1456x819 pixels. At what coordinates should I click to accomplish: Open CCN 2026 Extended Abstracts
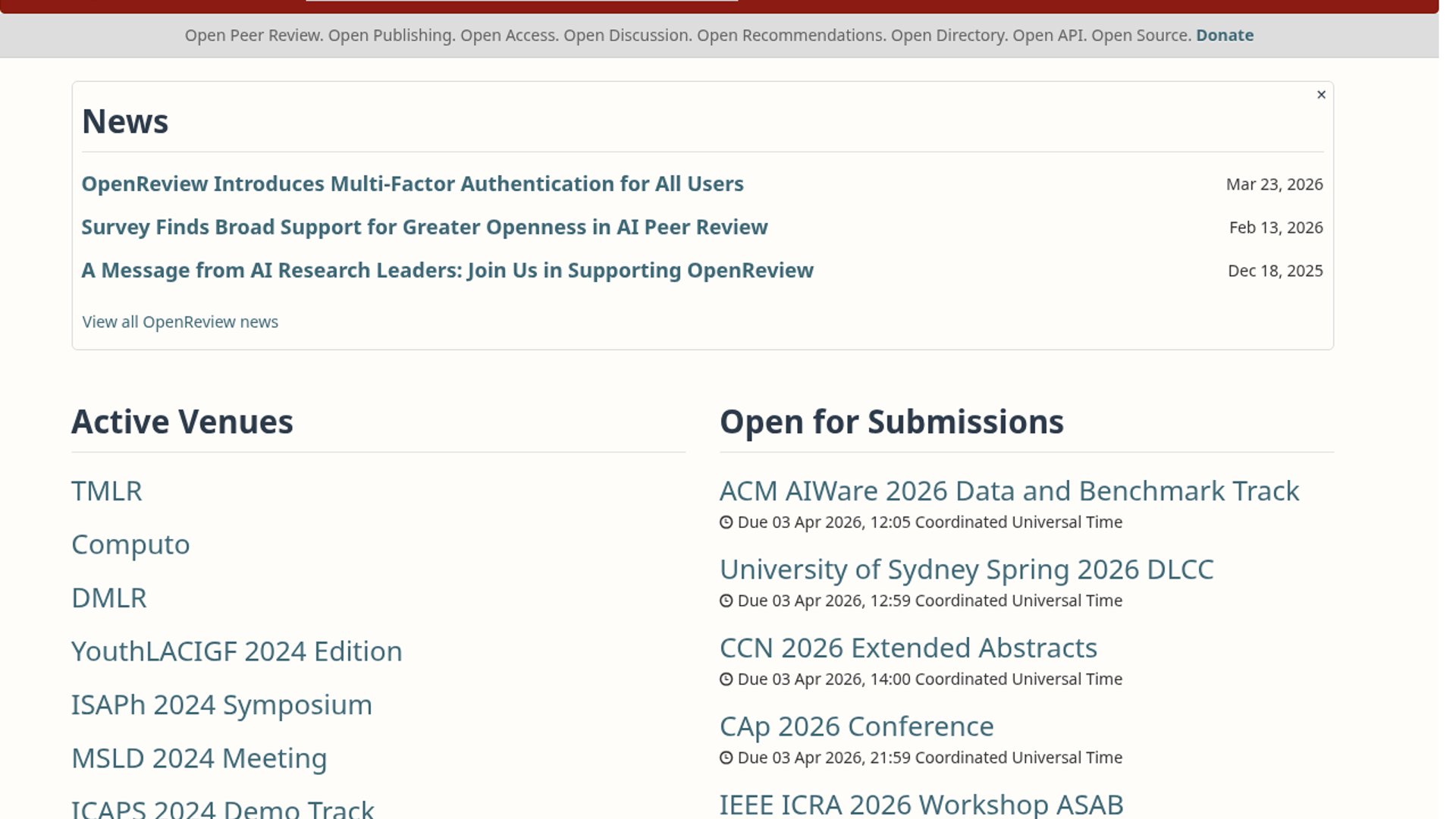click(908, 648)
